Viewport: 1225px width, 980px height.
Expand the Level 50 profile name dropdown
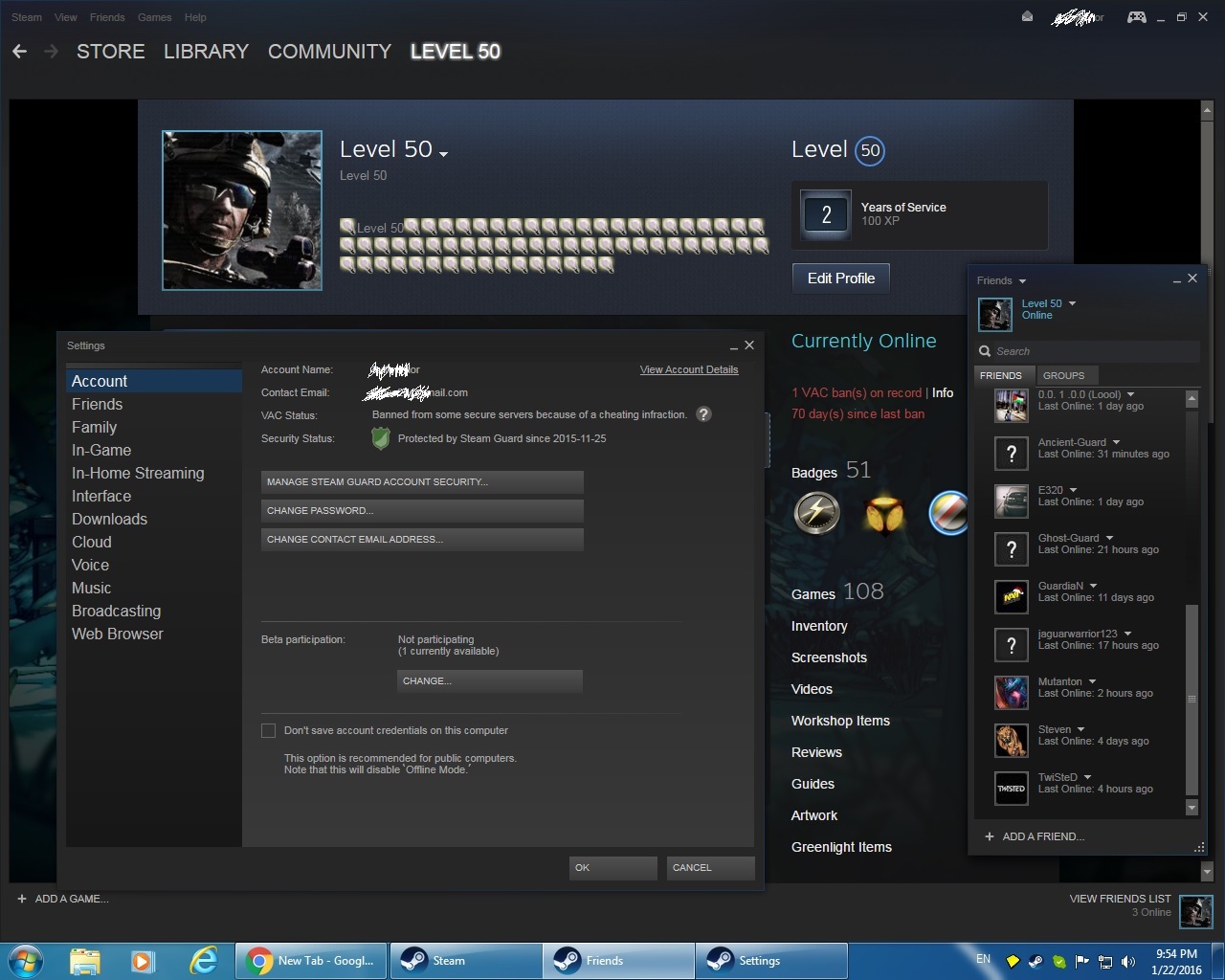[x=443, y=153]
